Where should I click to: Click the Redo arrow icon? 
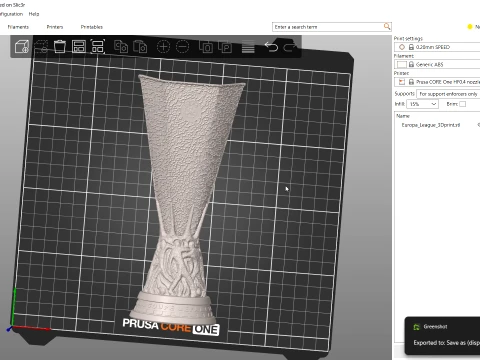coord(290,47)
